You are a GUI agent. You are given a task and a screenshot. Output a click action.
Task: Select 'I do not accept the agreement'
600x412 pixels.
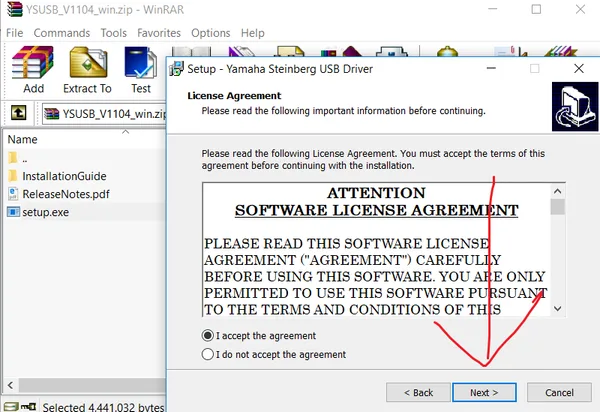coord(207,354)
